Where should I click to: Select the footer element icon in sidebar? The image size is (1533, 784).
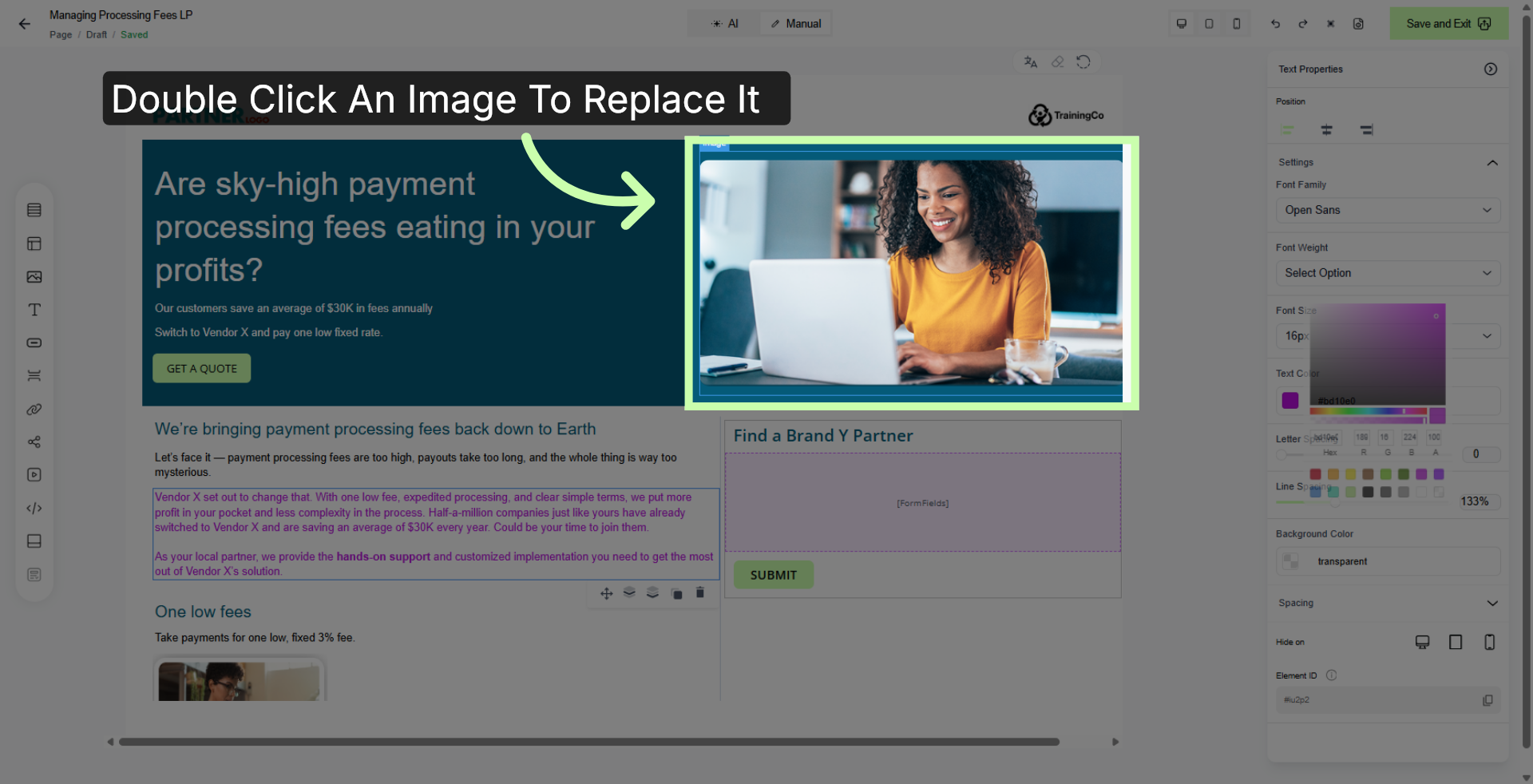click(x=34, y=541)
